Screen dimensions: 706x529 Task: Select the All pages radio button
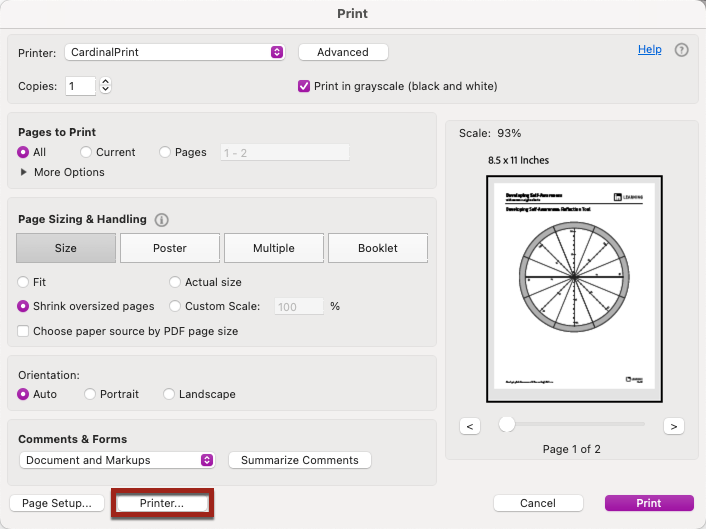[x=23, y=152]
